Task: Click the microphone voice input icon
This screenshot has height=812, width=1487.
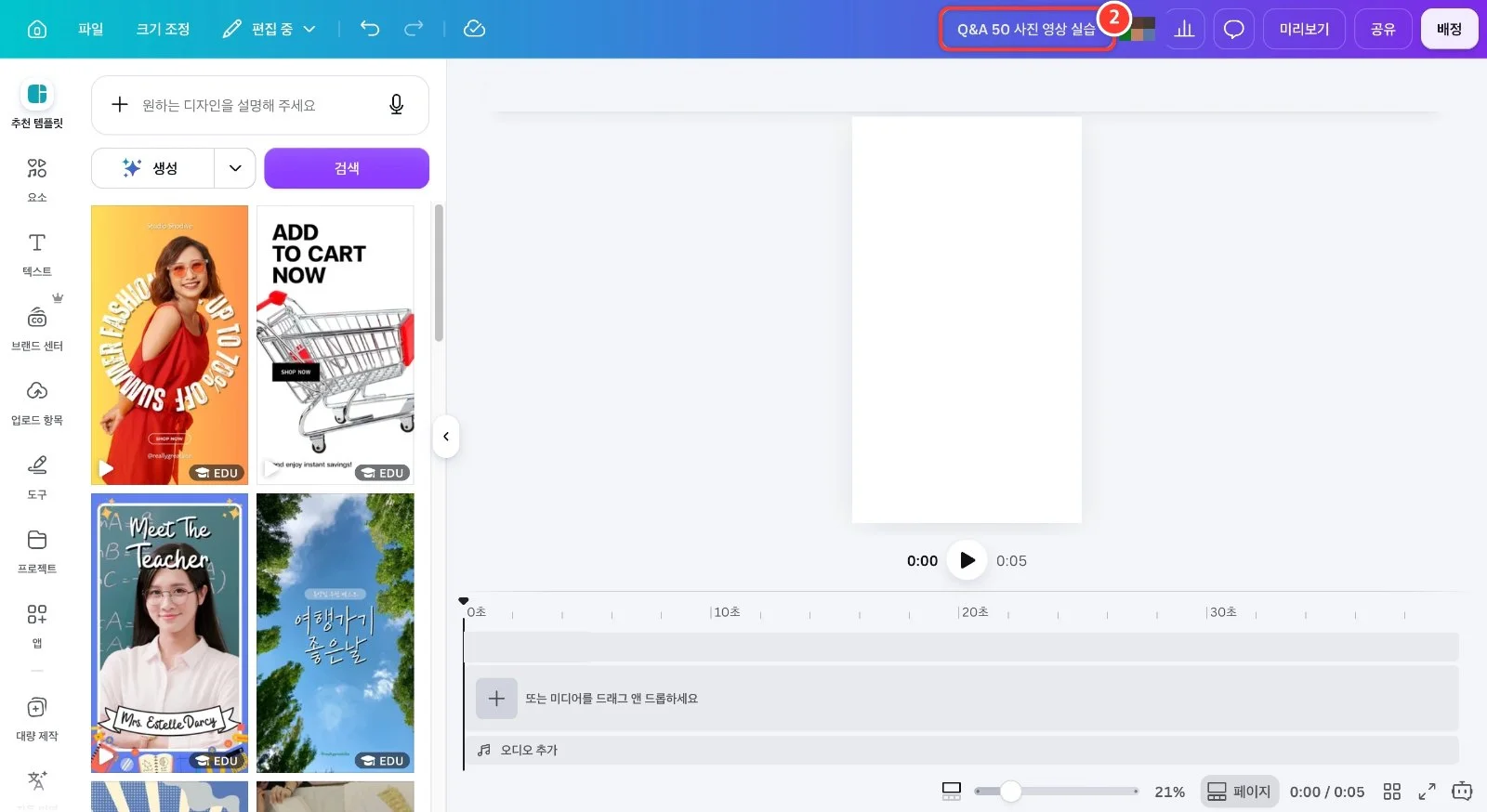Action: (x=396, y=105)
